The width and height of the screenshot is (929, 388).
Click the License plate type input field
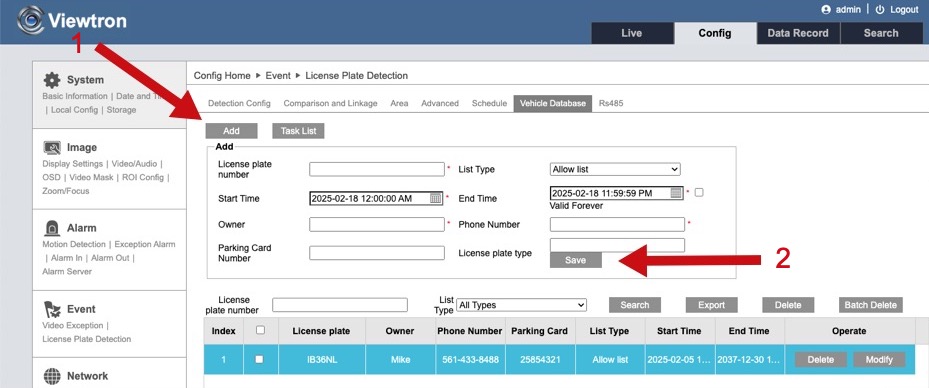coord(617,245)
